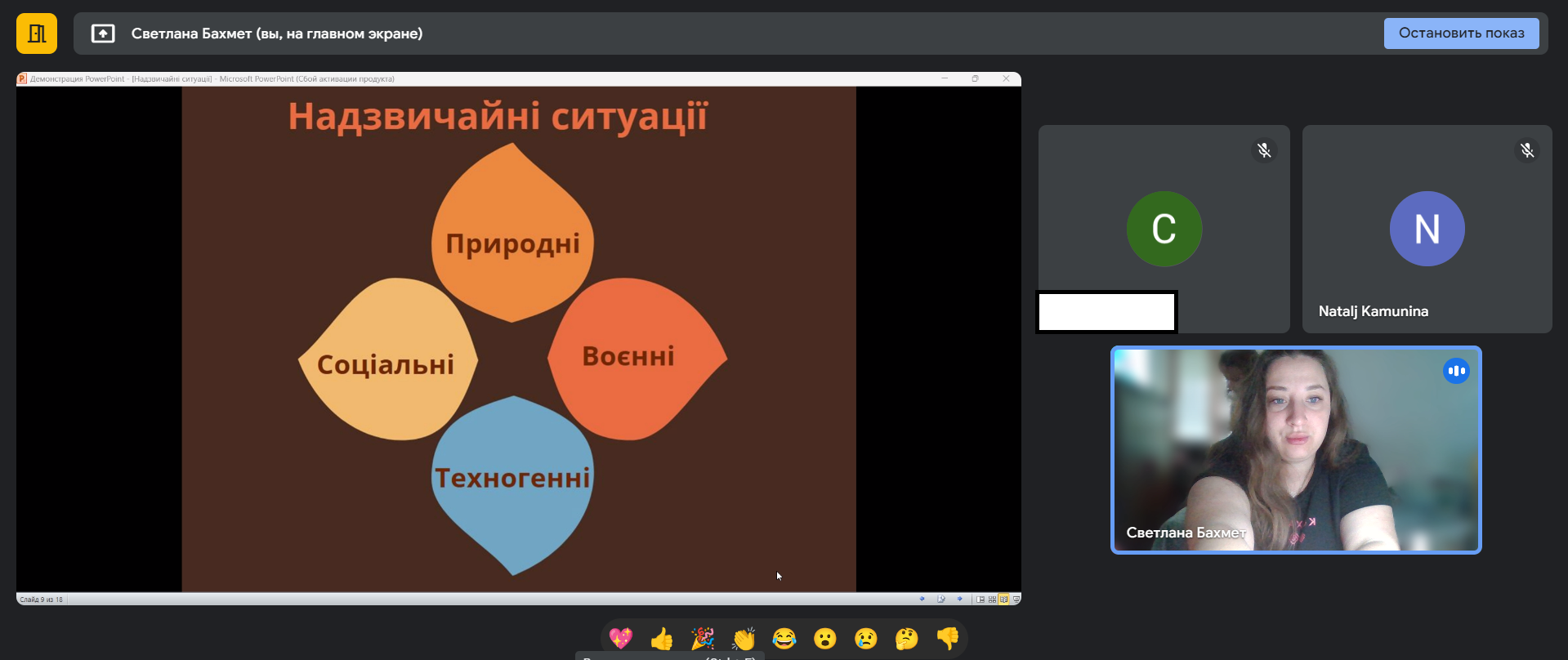Go to next slide using status bar arrow
1568x660 pixels.
point(960,599)
